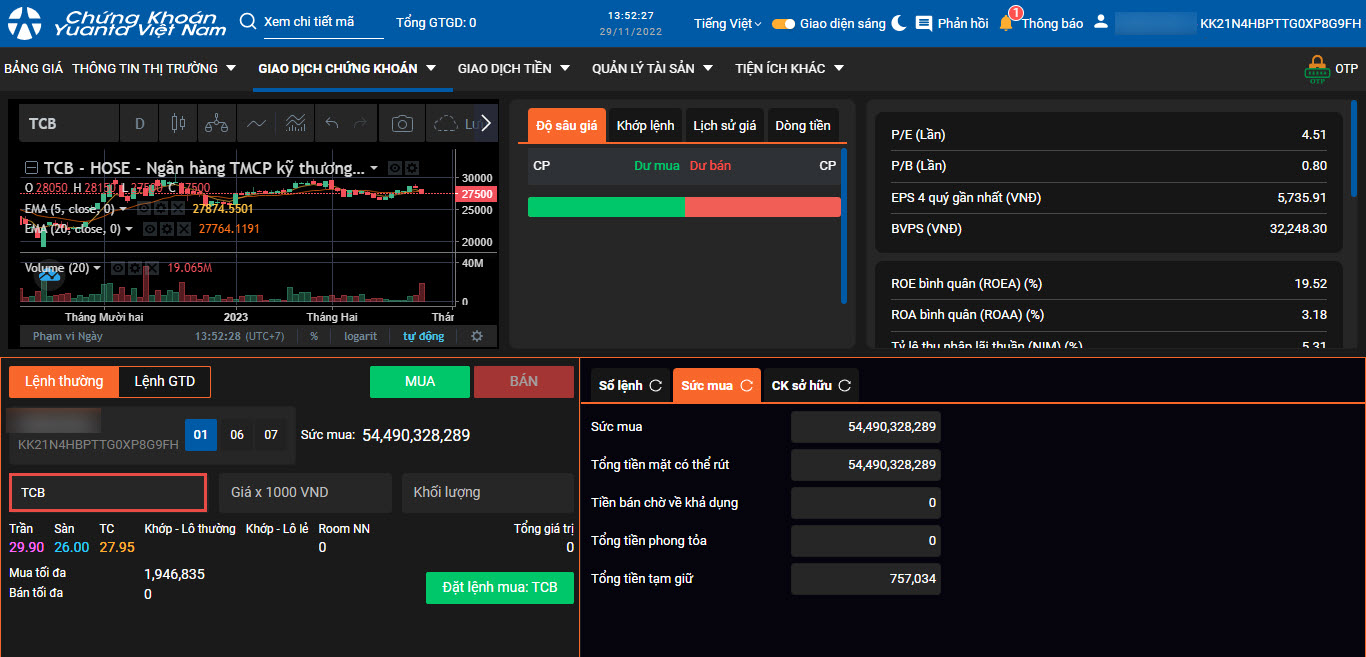The width and height of the screenshot is (1366, 657).
Task: Toggle visibility of TCB main series
Action: pos(395,168)
